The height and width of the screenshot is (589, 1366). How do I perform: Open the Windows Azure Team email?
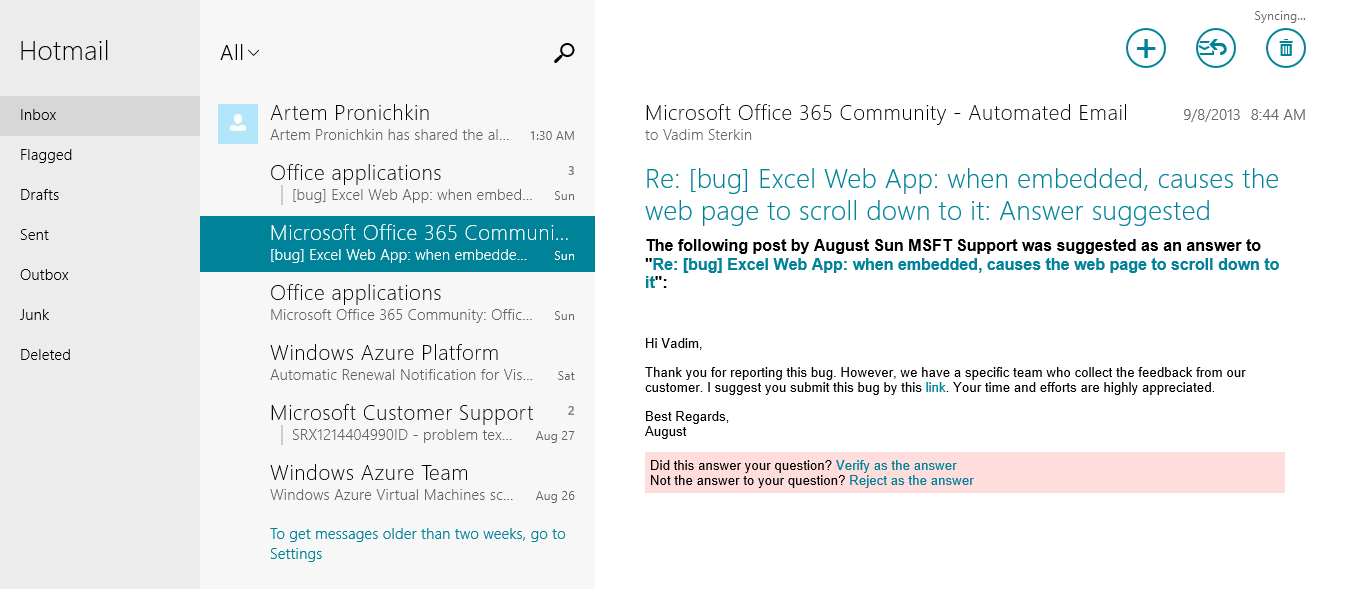tap(397, 484)
